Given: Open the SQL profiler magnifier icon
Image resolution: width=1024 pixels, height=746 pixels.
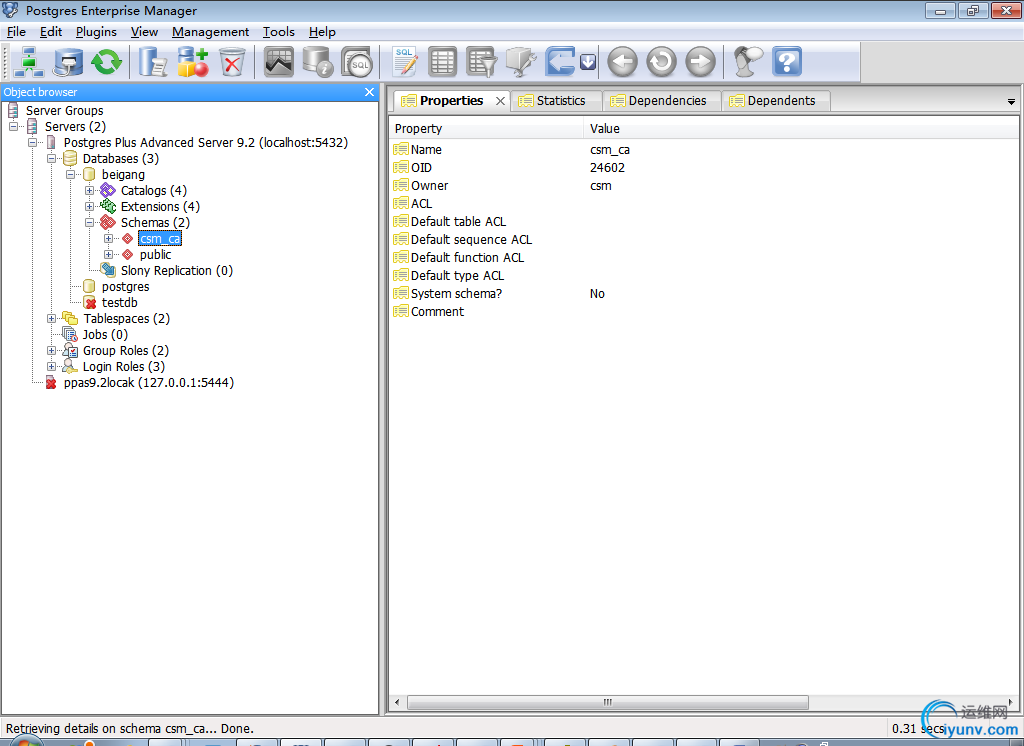Looking at the screenshot, I should [x=357, y=63].
